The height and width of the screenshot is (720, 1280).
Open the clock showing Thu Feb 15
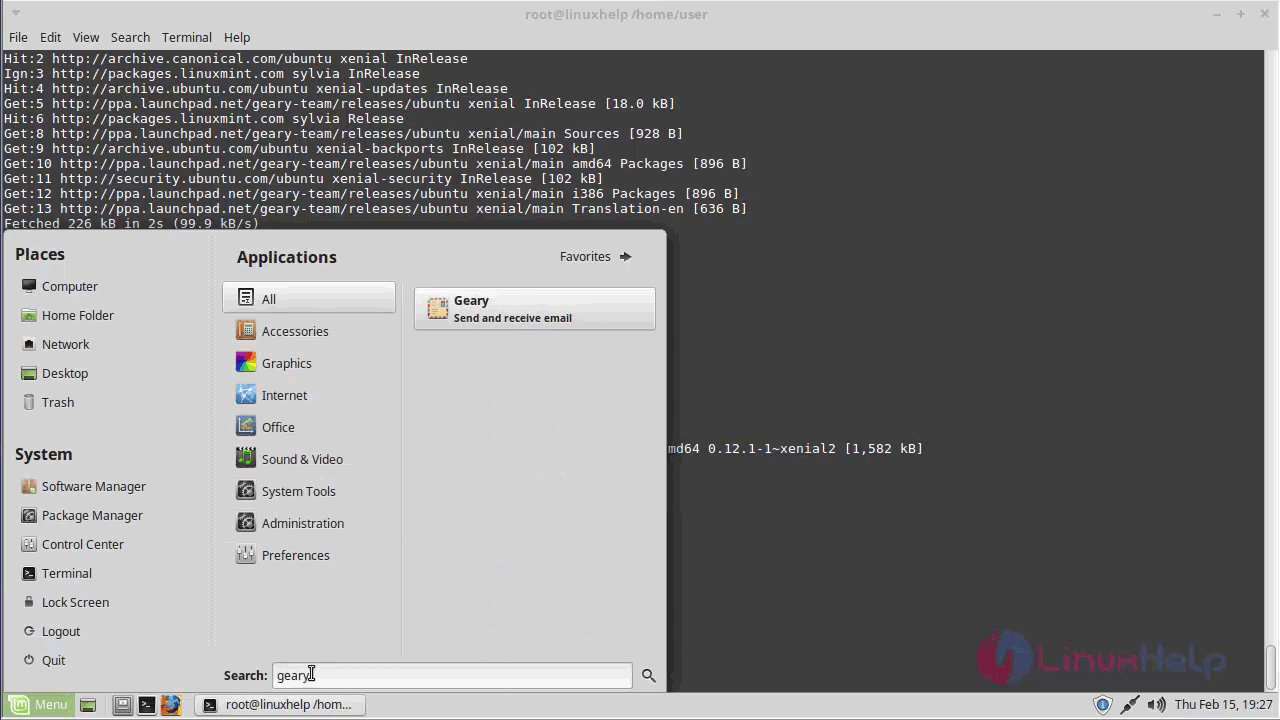pyautogui.click(x=1223, y=705)
